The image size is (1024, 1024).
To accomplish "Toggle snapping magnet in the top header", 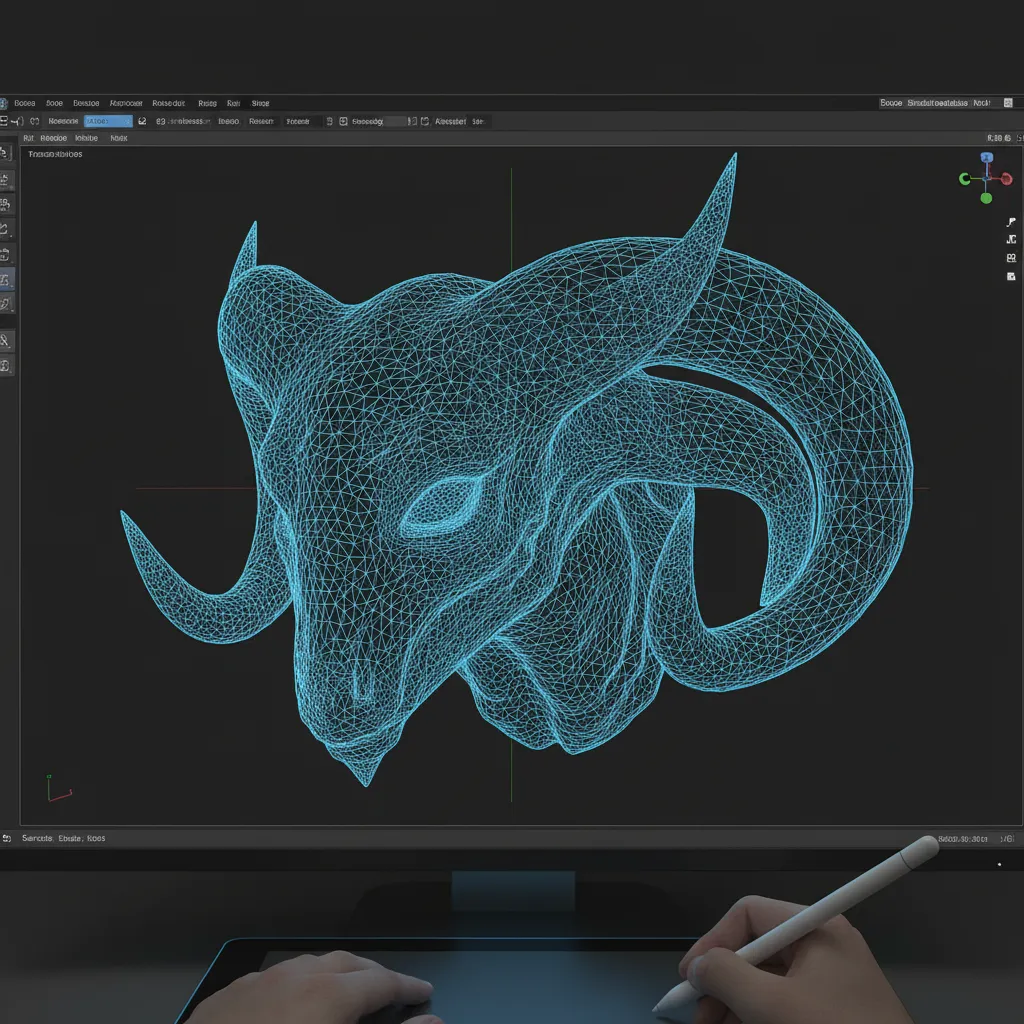I will tap(330, 120).
